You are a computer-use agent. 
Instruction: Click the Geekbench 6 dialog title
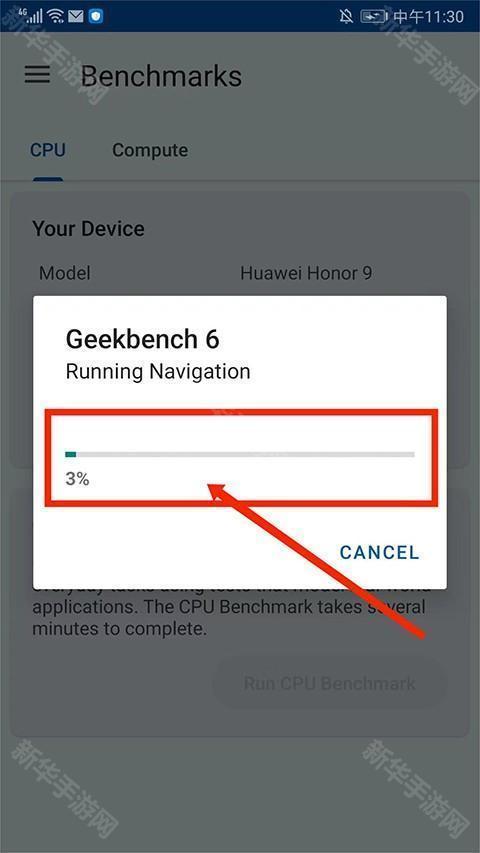tap(143, 339)
